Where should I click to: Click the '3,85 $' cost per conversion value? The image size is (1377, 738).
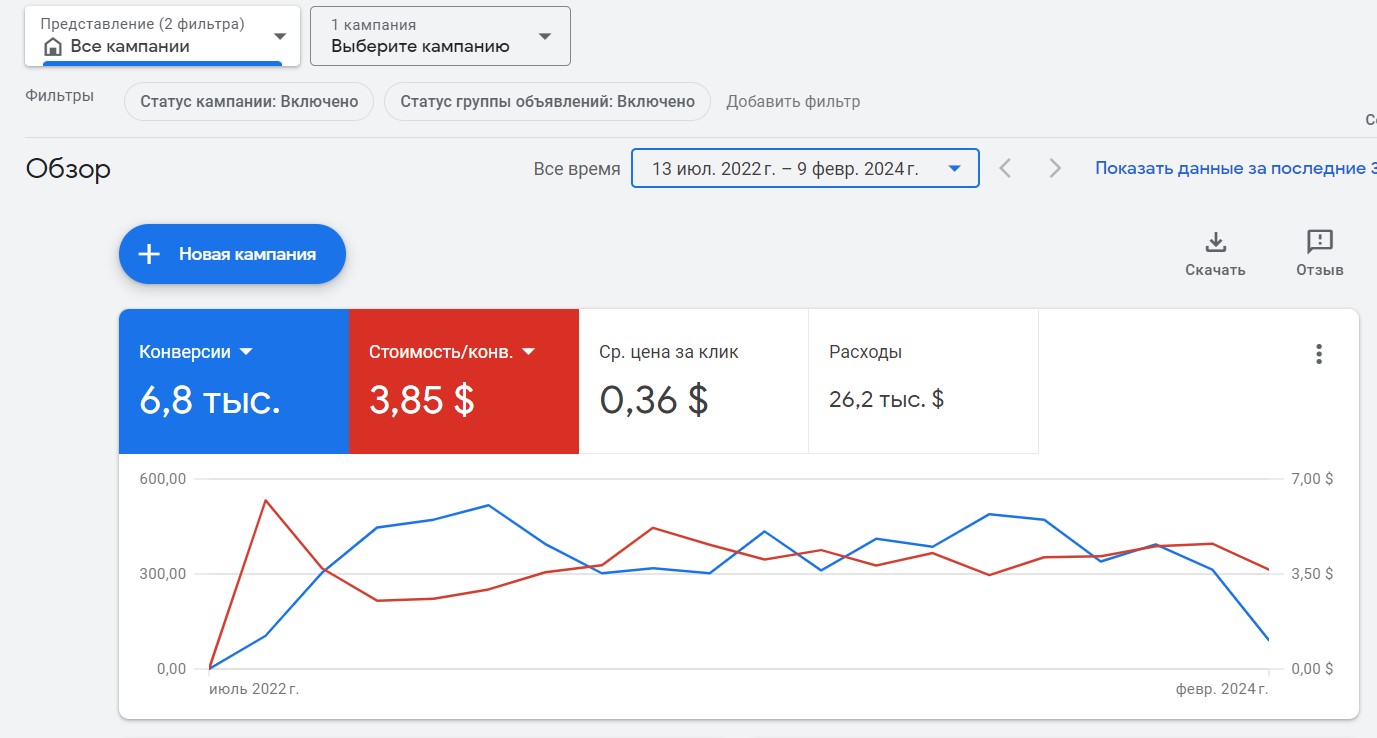(422, 400)
